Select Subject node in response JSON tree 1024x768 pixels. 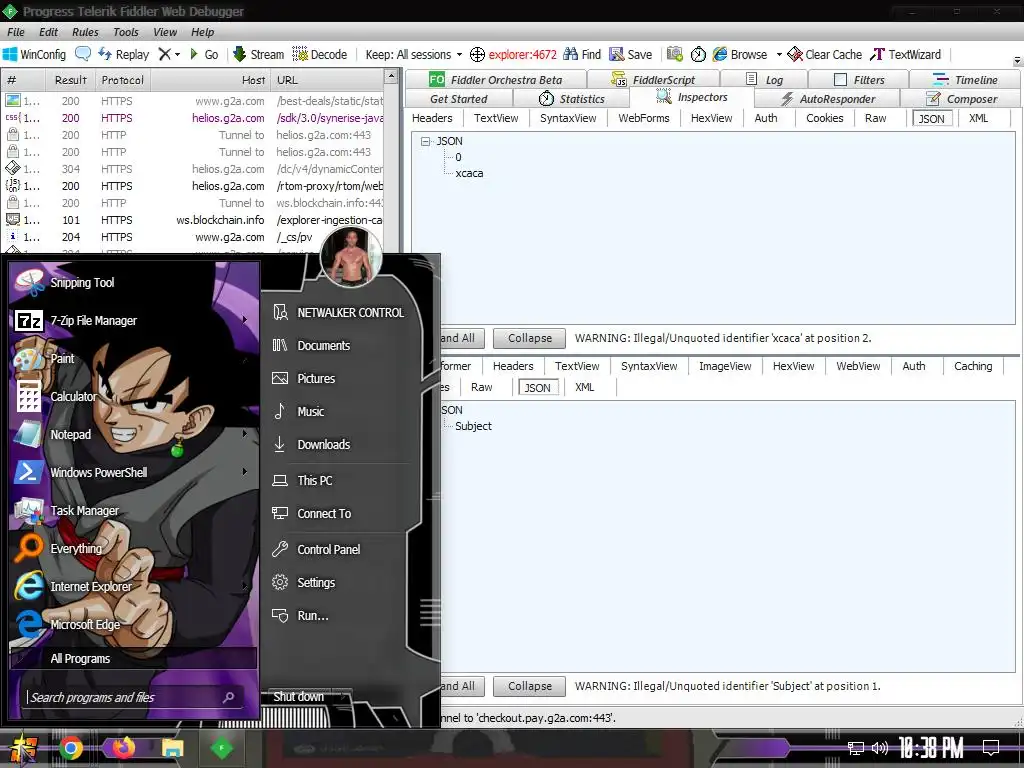point(473,426)
